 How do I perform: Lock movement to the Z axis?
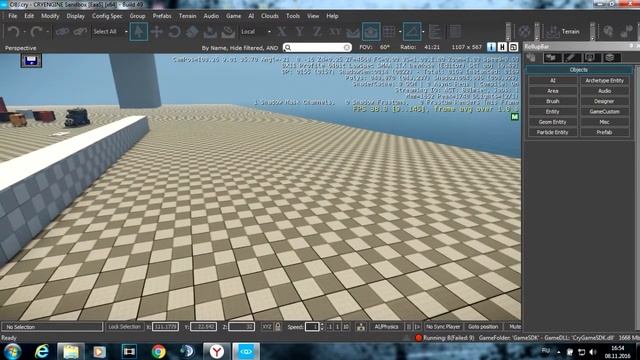[317, 31]
